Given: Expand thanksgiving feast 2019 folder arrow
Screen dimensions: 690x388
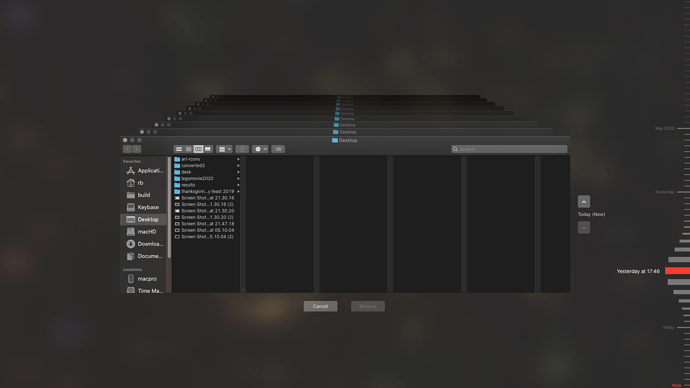Looking at the screenshot, I should pos(239,191).
